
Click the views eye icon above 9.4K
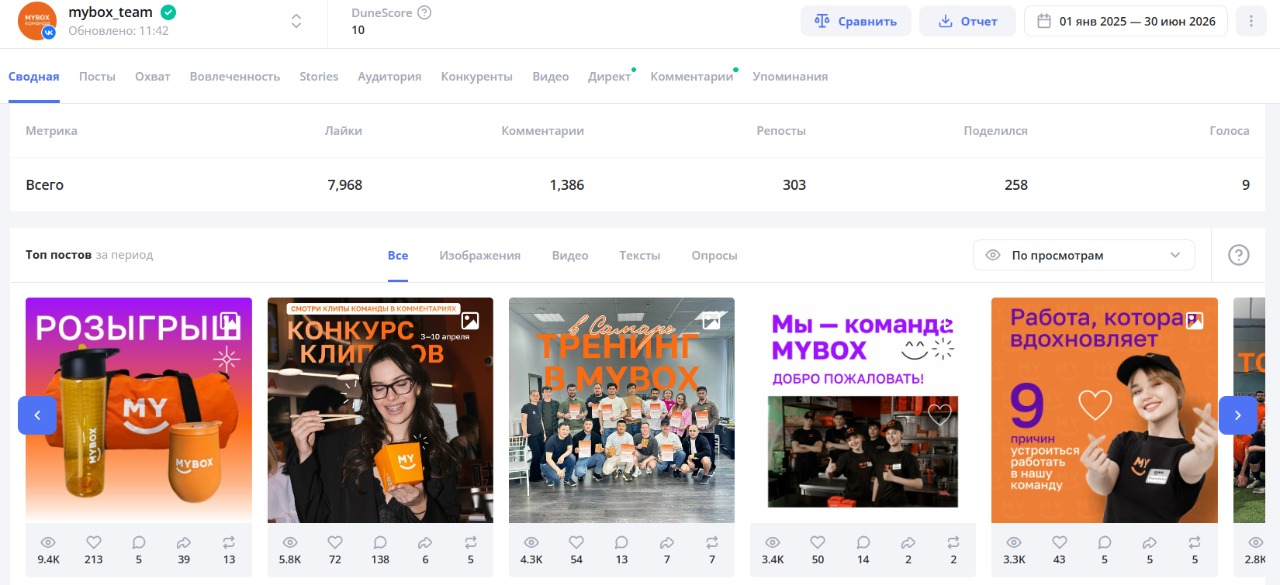(48, 542)
